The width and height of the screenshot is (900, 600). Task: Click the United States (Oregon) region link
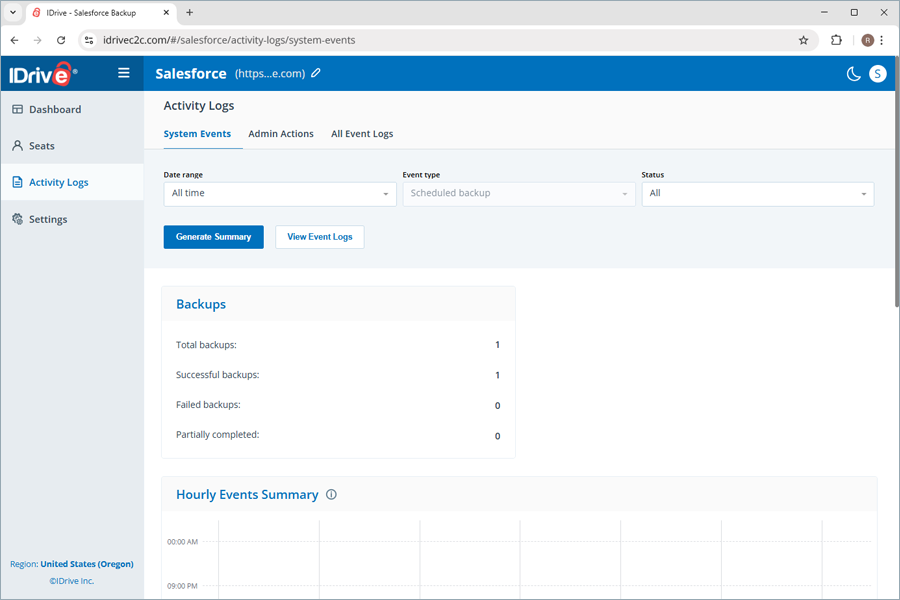(86, 564)
